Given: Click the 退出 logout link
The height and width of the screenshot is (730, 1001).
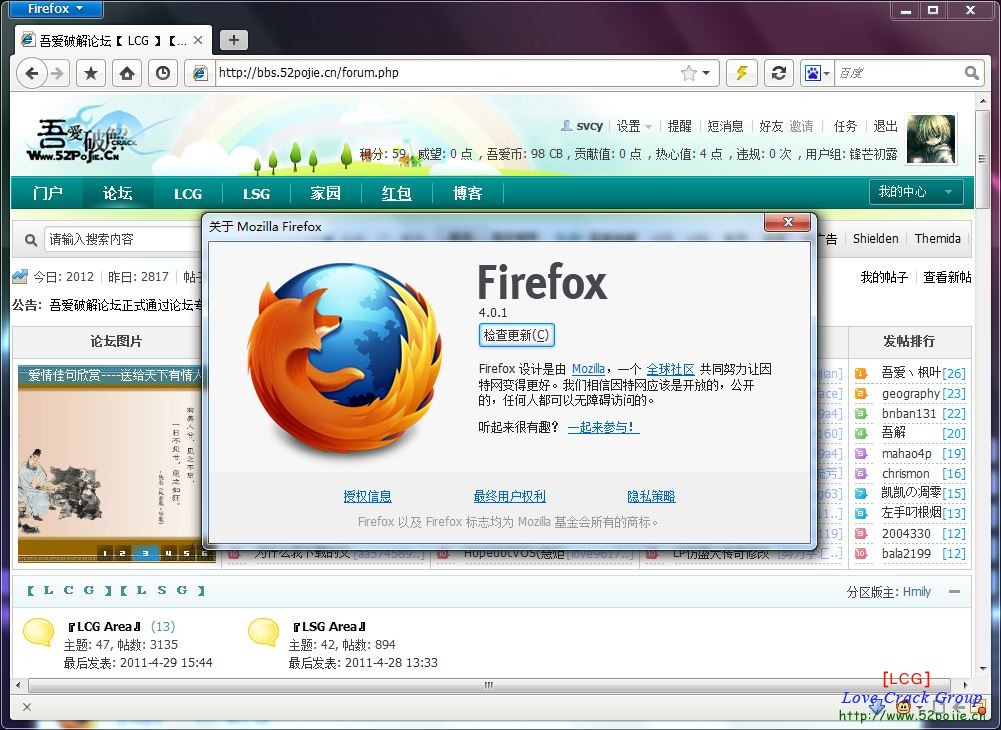Looking at the screenshot, I should point(885,126).
